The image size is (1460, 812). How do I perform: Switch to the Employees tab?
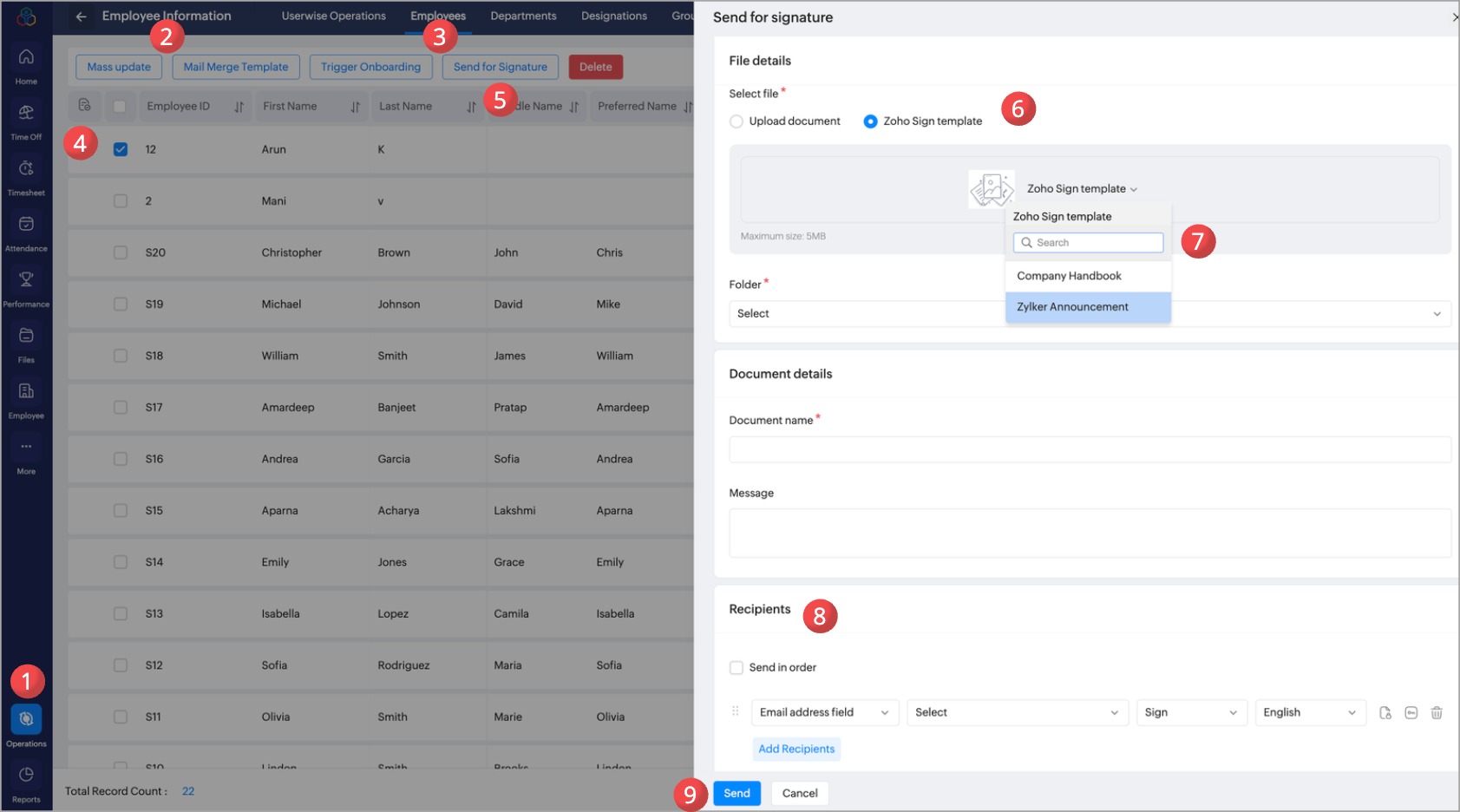438,16
